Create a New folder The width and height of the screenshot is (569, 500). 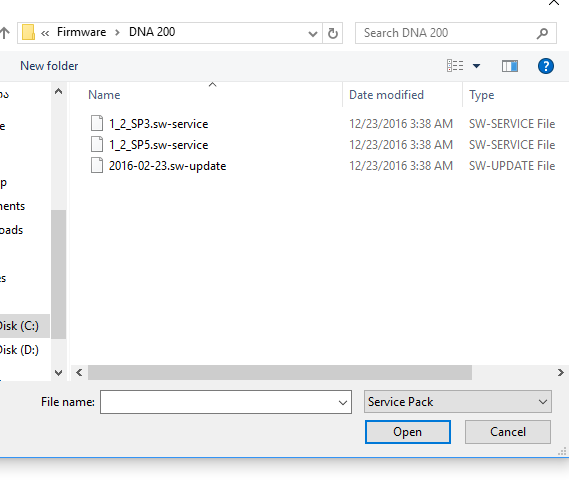pyautogui.click(x=49, y=66)
